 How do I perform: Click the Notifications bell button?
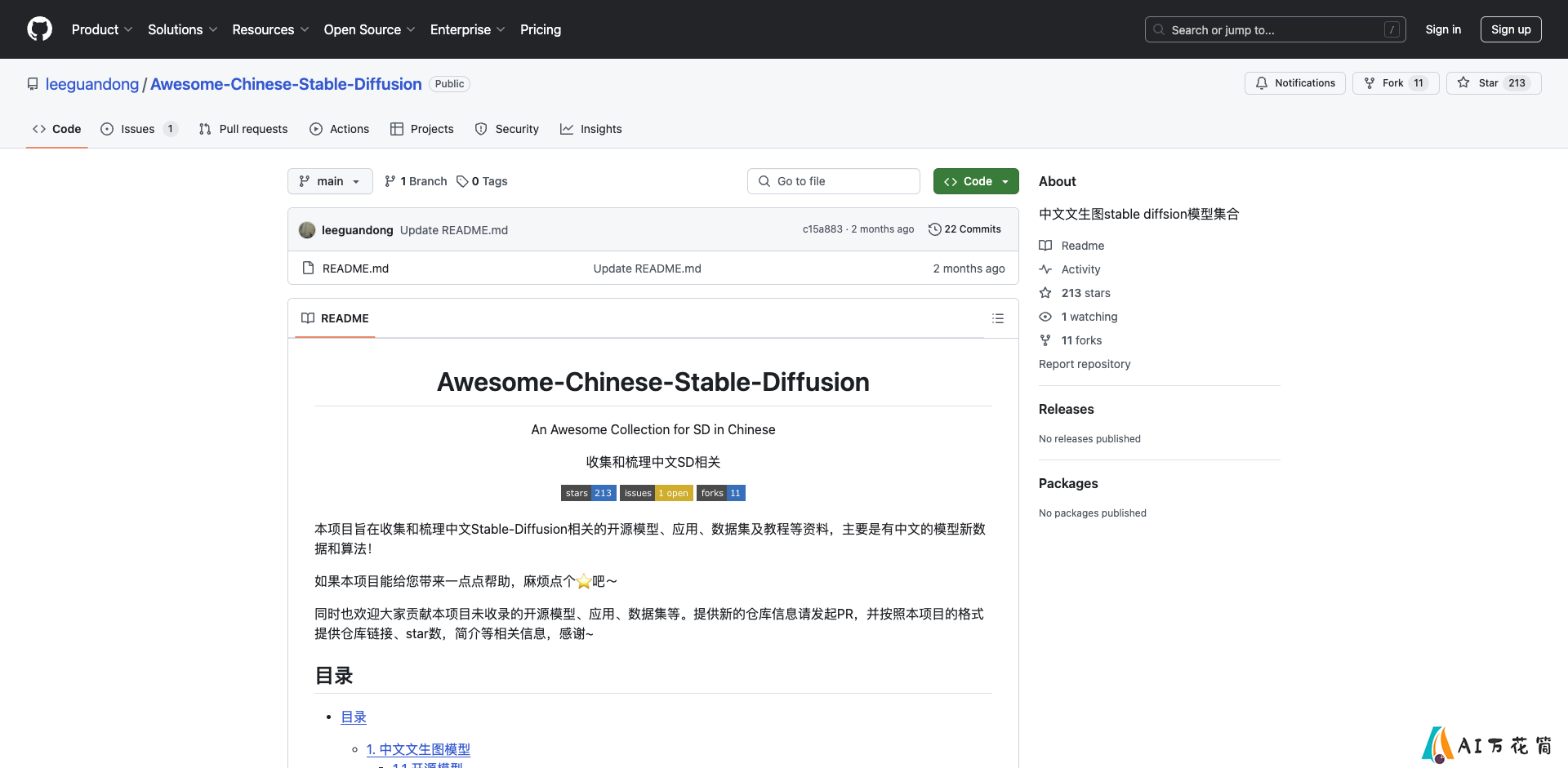[1294, 83]
